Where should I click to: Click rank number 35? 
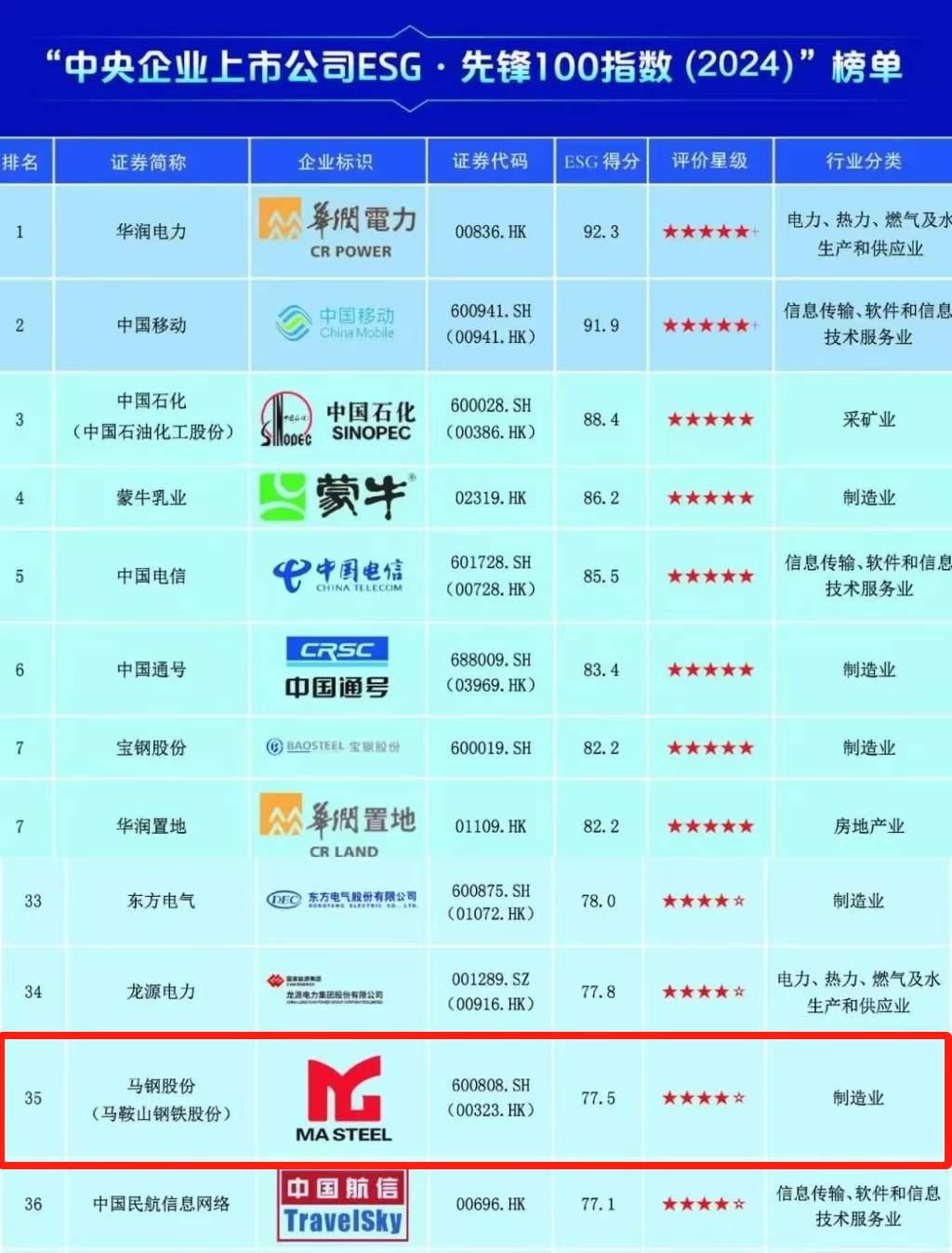pos(33,1099)
